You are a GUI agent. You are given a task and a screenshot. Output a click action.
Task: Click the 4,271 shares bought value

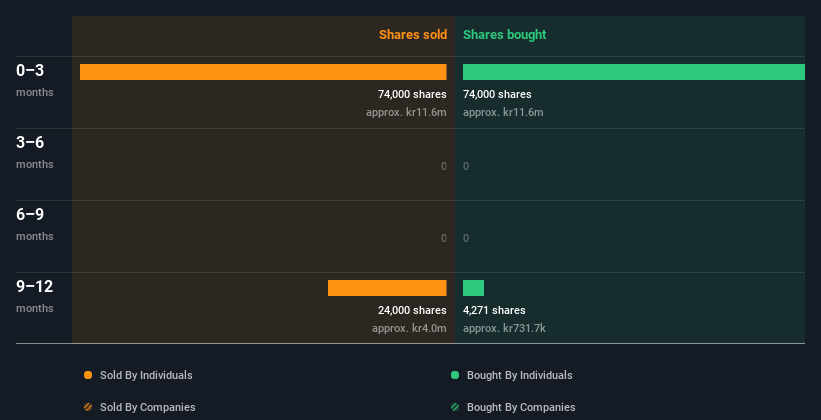click(494, 311)
